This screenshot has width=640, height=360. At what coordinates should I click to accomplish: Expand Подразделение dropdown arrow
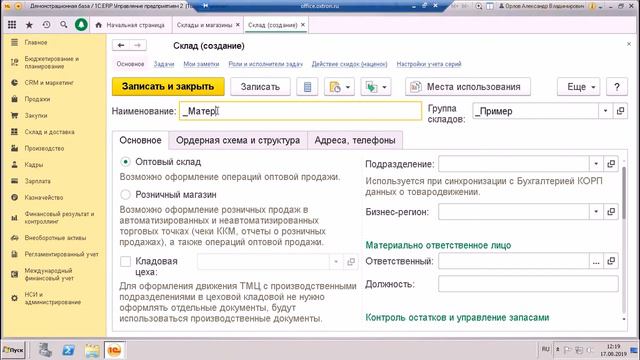click(596, 164)
